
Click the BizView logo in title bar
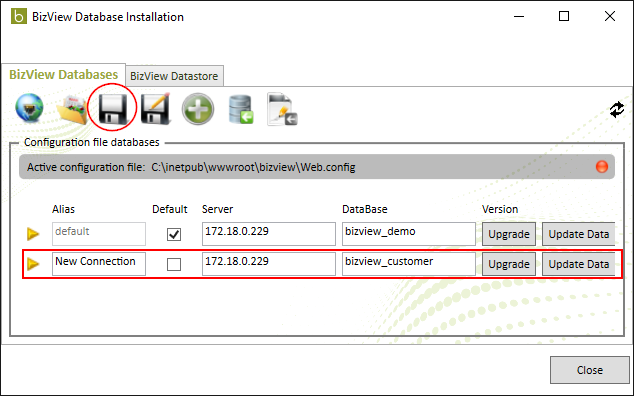(x=19, y=17)
